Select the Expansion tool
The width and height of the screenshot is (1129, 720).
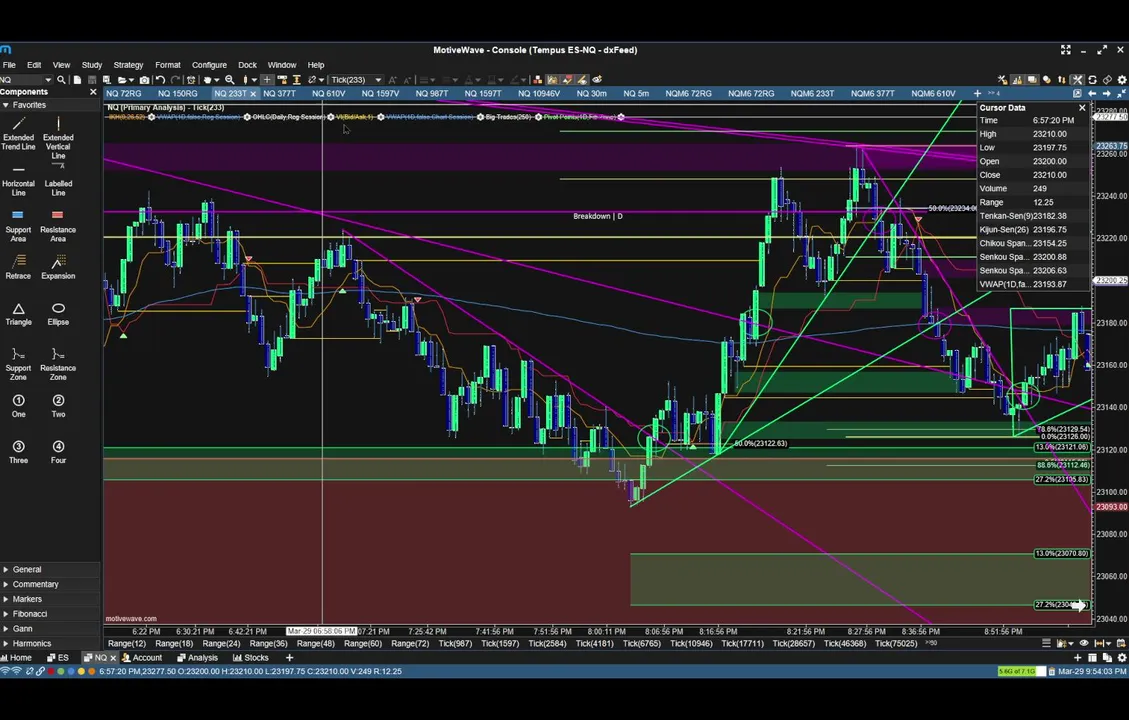coord(58,267)
